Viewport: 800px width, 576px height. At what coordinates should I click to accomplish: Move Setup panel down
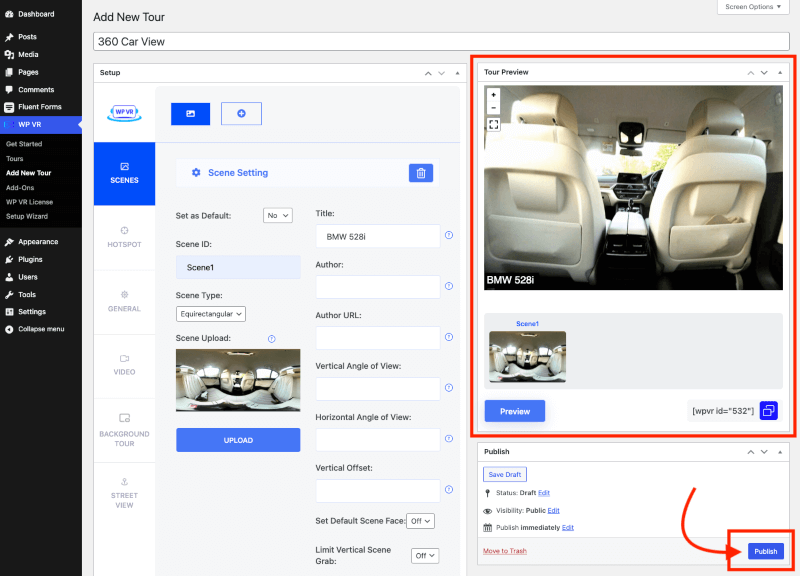pos(442,73)
